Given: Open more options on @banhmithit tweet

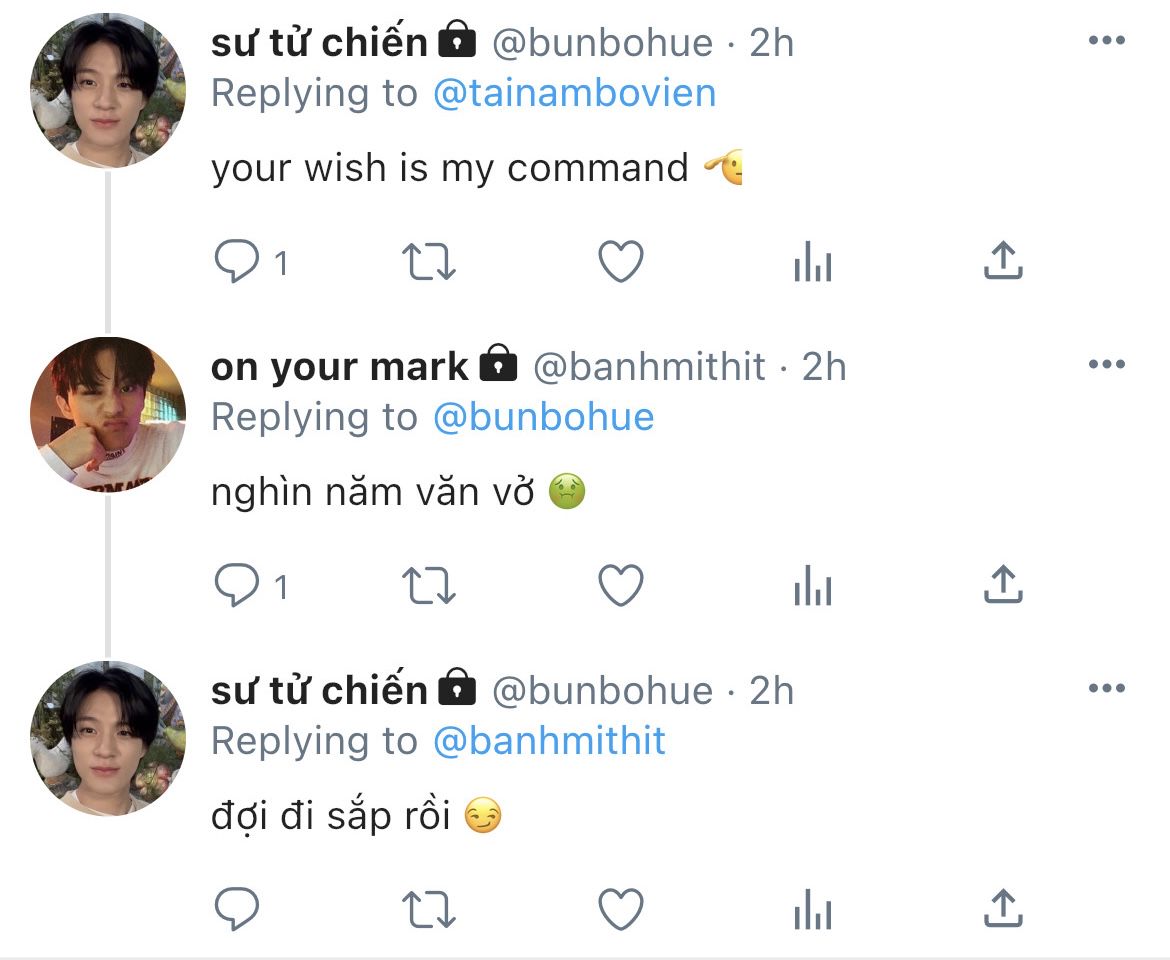Looking at the screenshot, I should 1107,364.
